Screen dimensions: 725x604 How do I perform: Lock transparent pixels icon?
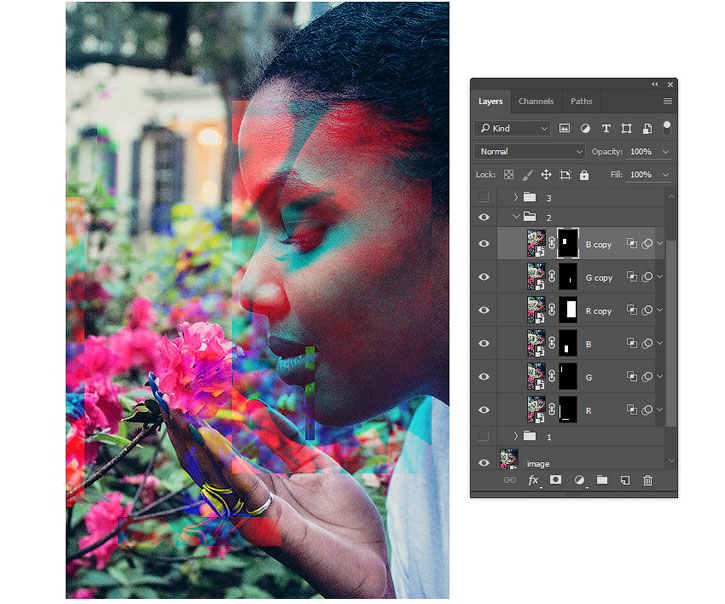[509, 174]
